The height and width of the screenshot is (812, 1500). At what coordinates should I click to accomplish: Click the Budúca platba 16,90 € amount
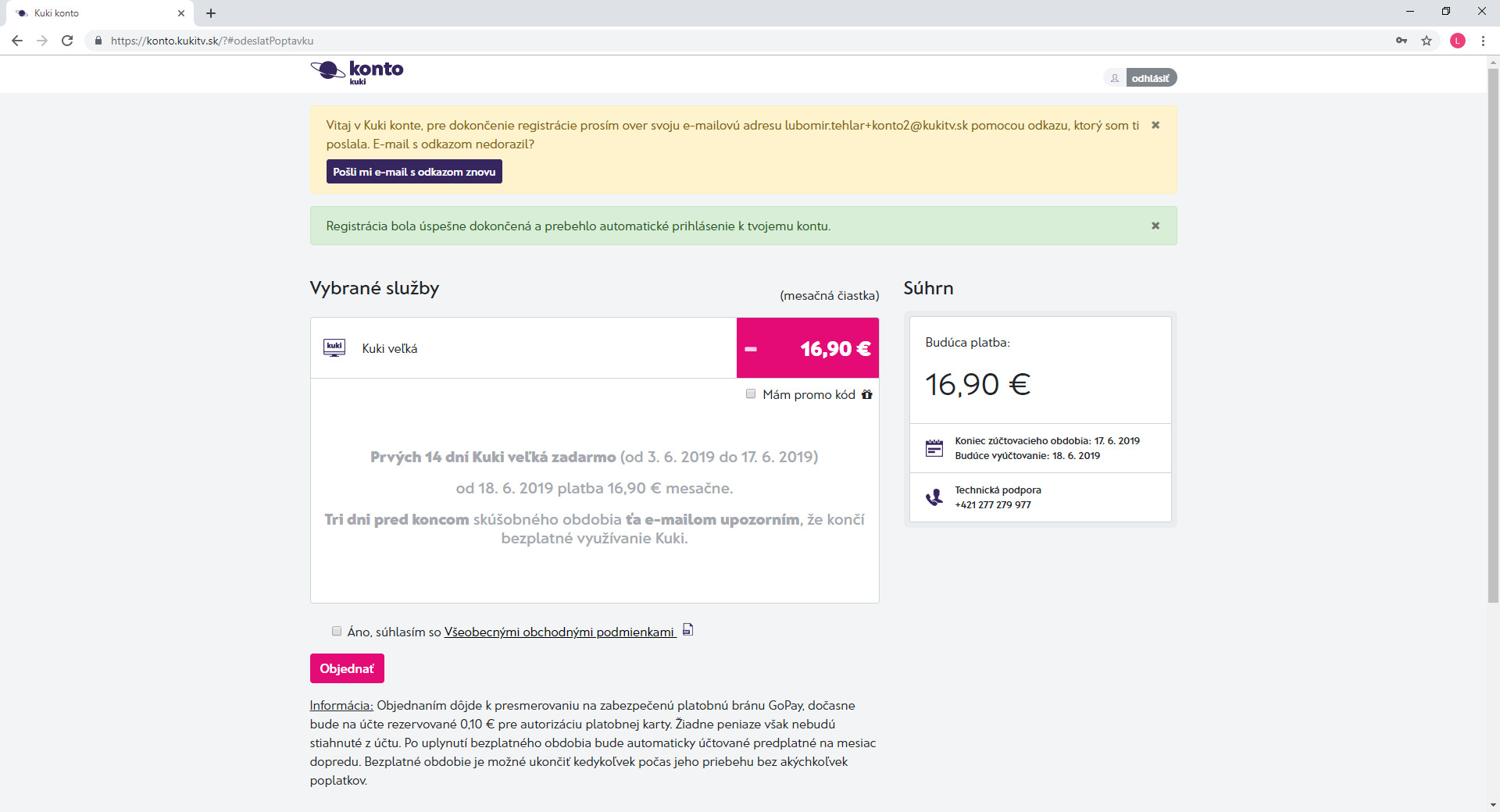tap(978, 384)
